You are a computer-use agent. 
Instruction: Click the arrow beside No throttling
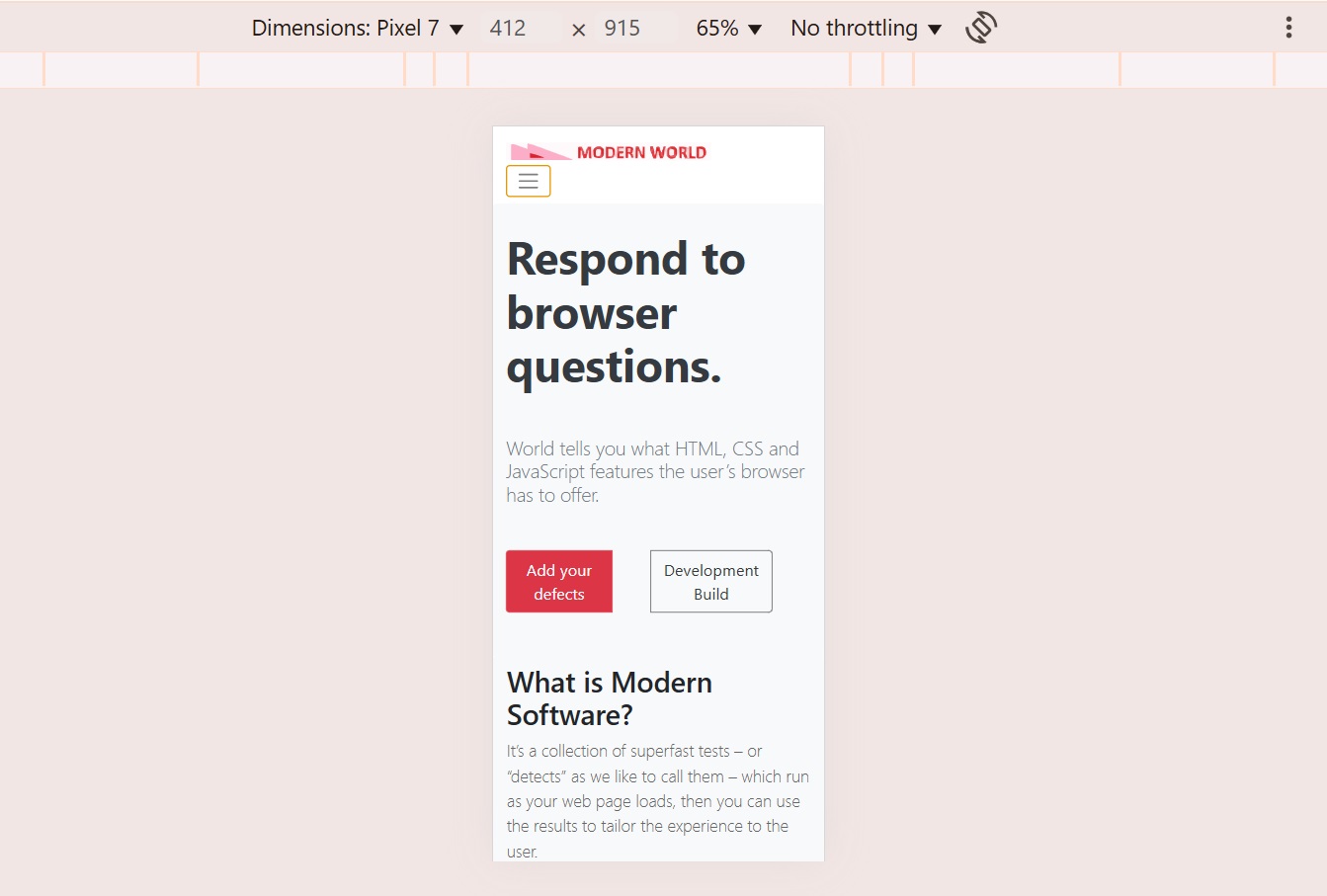click(x=935, y=29)
